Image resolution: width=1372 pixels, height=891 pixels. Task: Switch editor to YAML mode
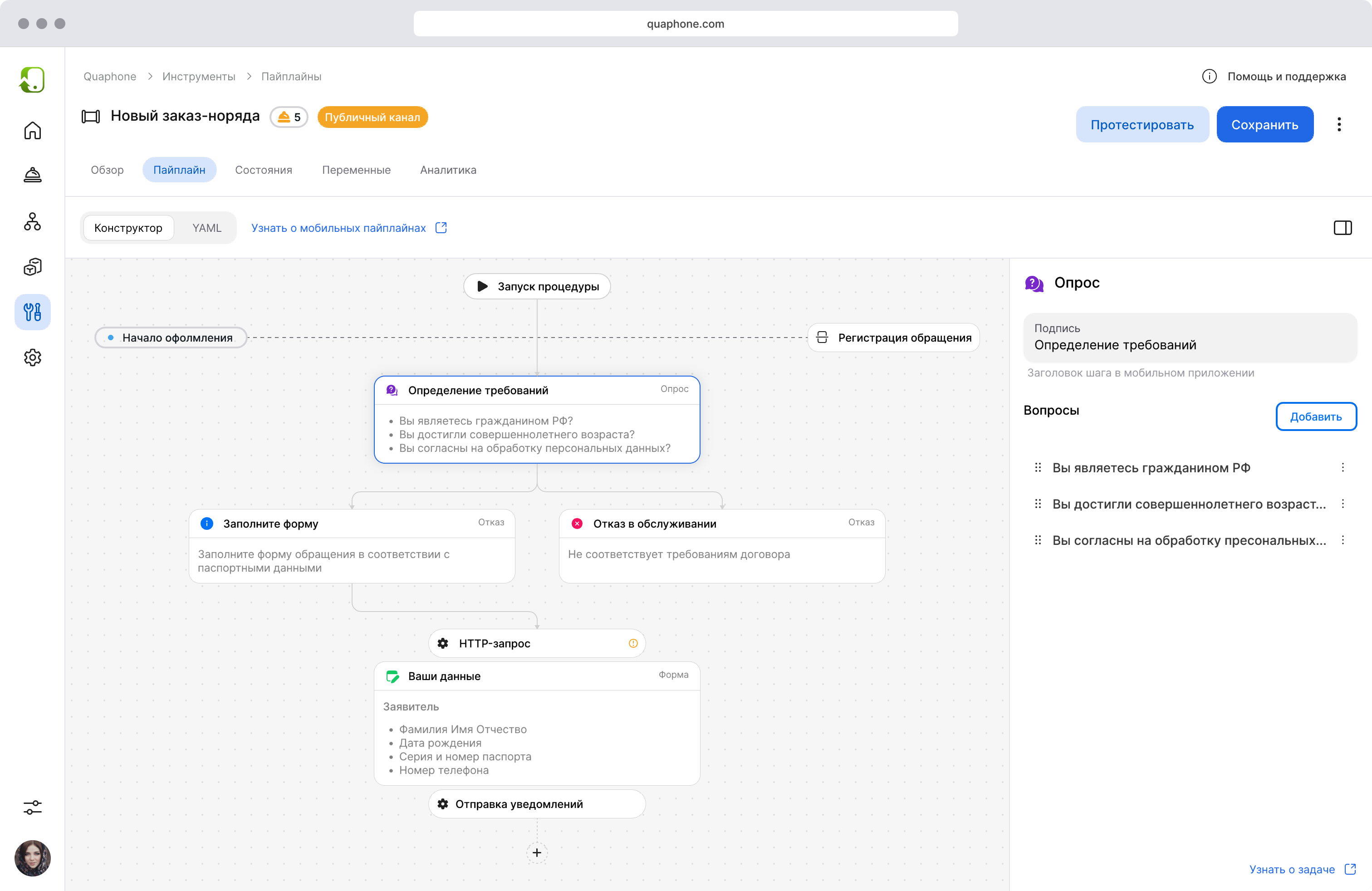[206, 228]
